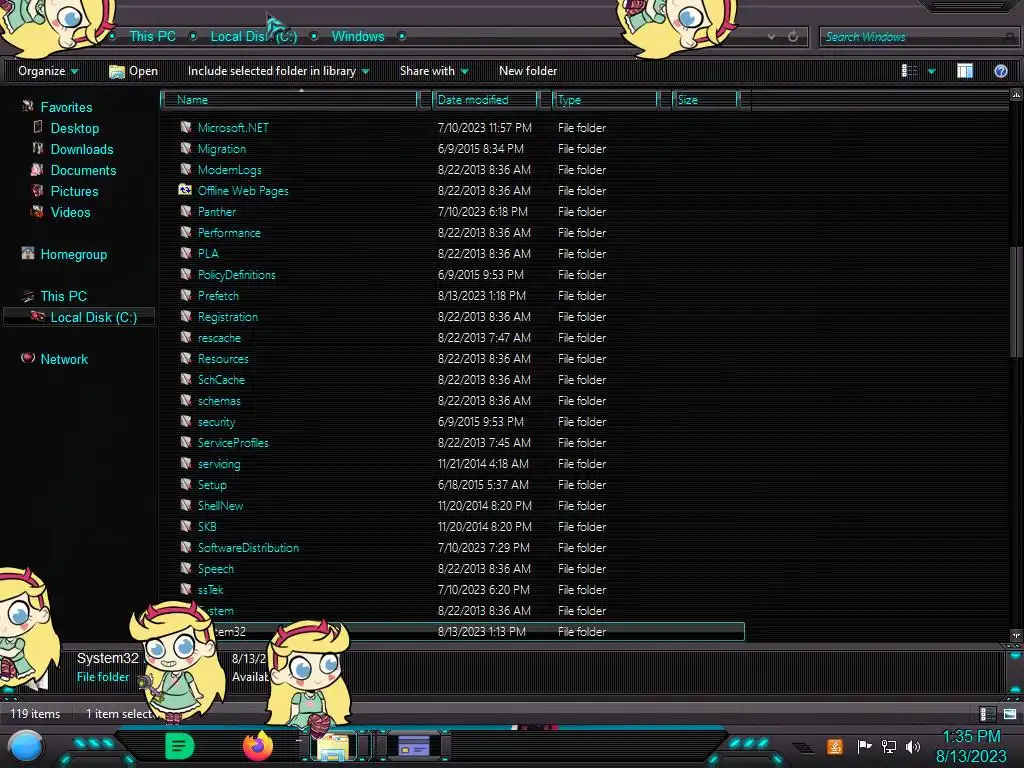Select the Speech folder name
Image resolution: width=1024 pixels, height=768 pixels.
pos(216,569)
